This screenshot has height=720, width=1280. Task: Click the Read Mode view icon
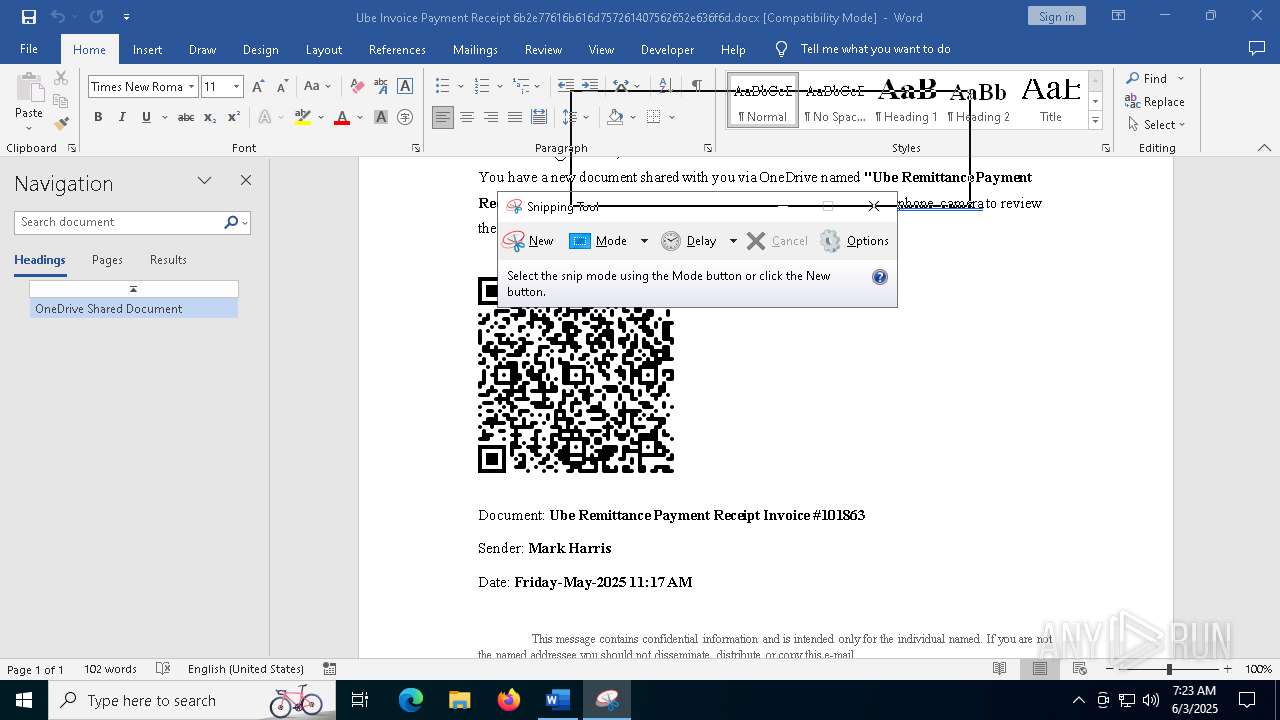pos(1000,669)
